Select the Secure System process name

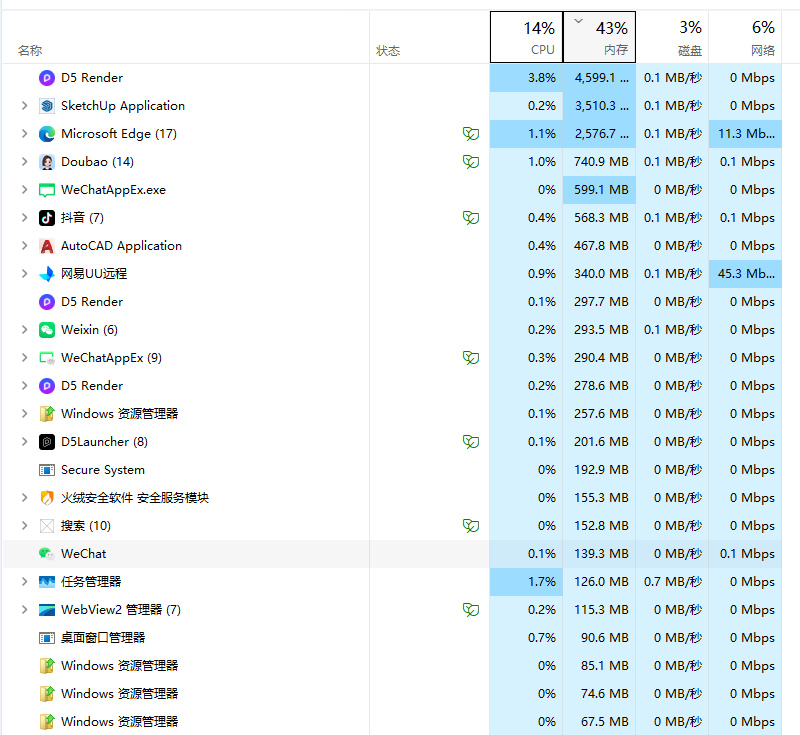point(103,470)
